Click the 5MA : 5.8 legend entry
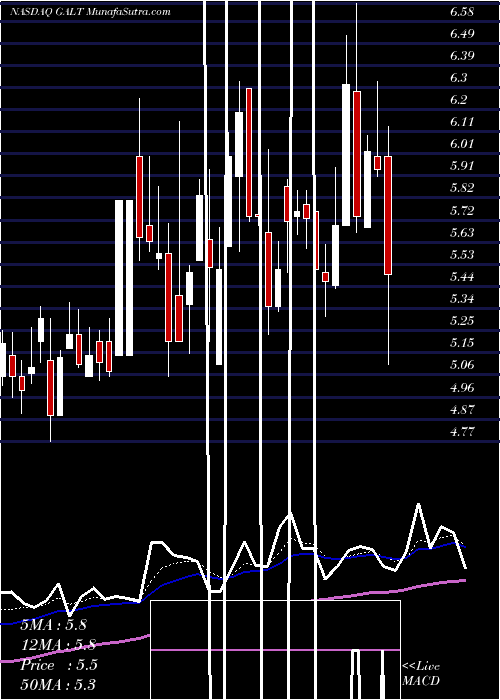Image resolution: width=500 pixels, height=700 pixels. pyautogui.click(x=54, y=624)
